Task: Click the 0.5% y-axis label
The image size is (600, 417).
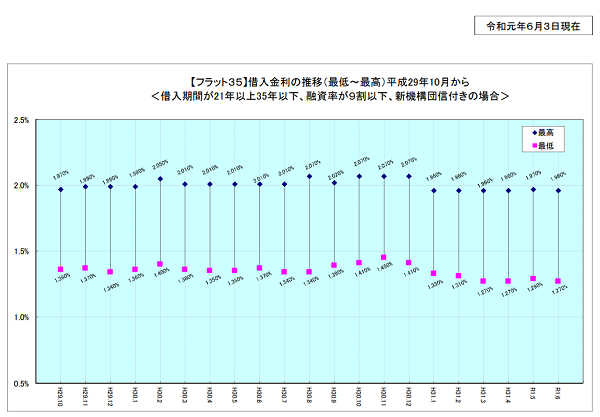Action: point(21,384)
